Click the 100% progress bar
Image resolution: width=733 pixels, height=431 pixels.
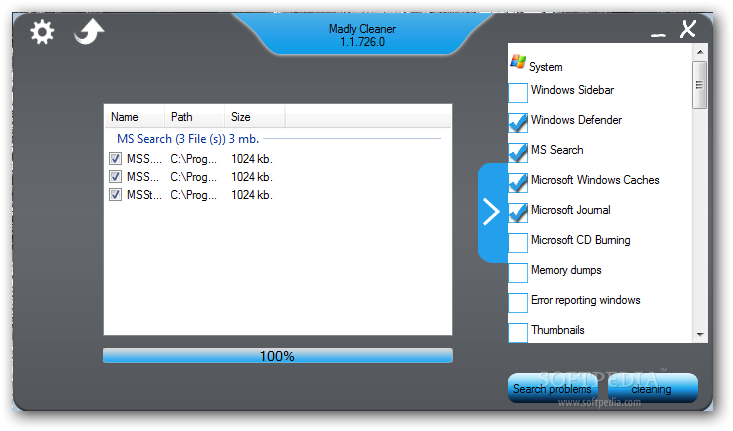[x=278, y=356]
